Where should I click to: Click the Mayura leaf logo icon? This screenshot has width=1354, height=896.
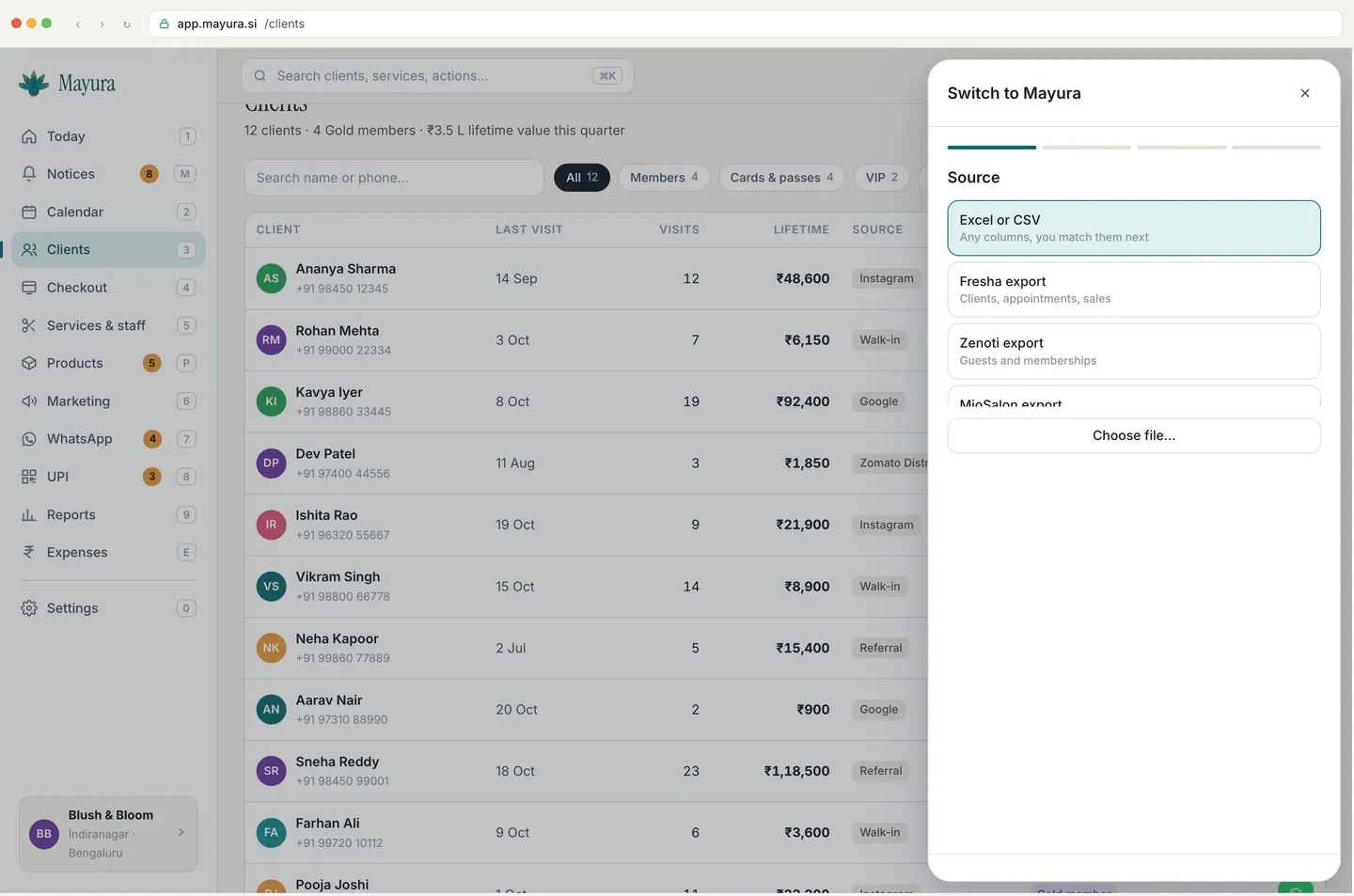(x=34, y=84)
